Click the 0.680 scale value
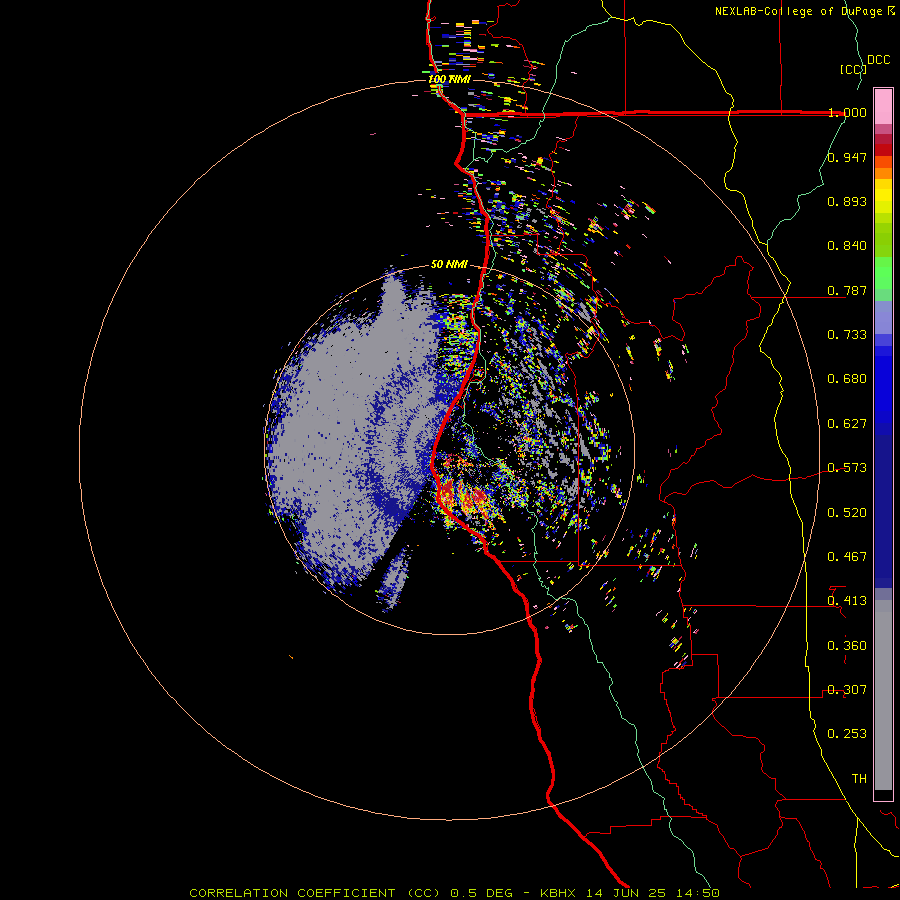900x900 pixels. 847,379
